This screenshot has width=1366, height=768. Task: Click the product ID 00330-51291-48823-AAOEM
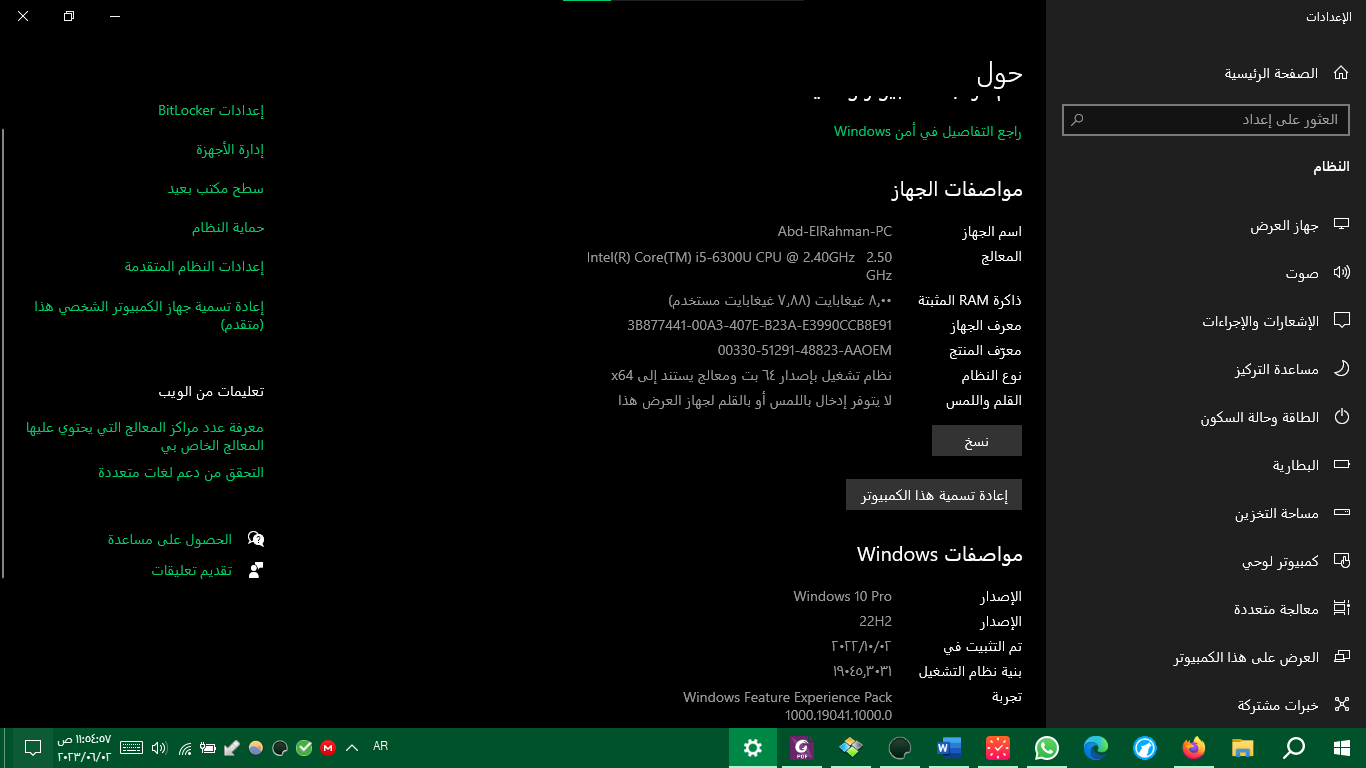coord(805,350)
